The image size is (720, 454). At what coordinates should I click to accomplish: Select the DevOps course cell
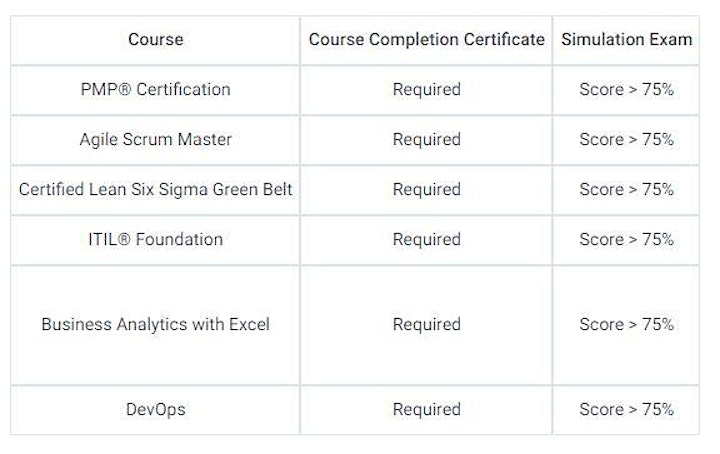(155, 409)
